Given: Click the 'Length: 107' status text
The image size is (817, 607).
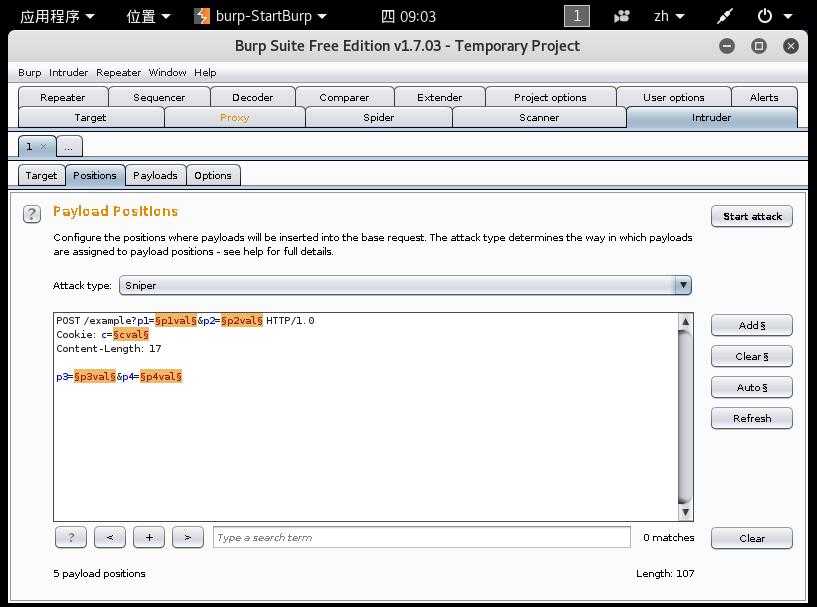Looking at the screenshot, I should [665, 574].
